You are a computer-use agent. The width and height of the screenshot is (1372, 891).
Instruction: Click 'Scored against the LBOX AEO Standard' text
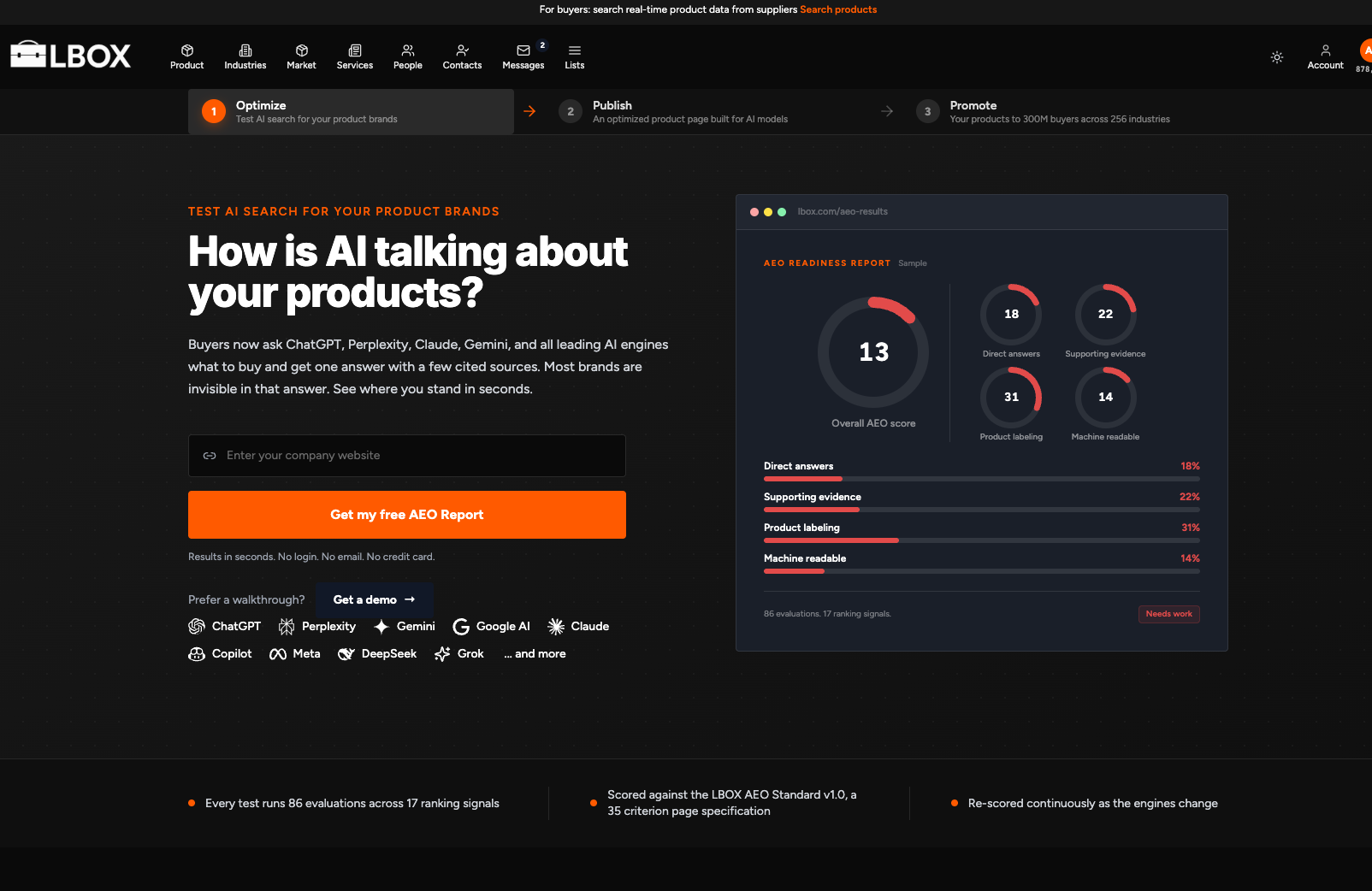point(732,803)
